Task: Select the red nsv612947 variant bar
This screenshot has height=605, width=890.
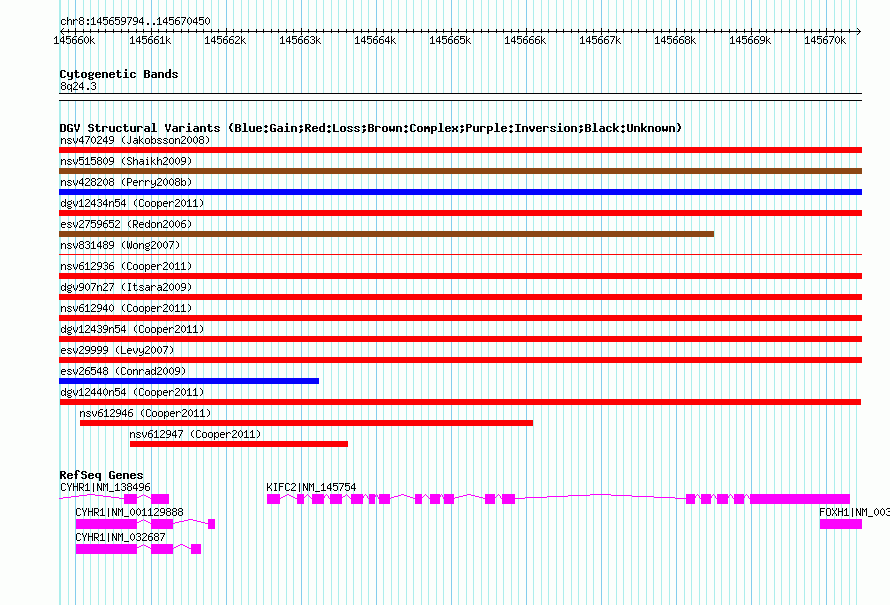Action: [239, 444]
